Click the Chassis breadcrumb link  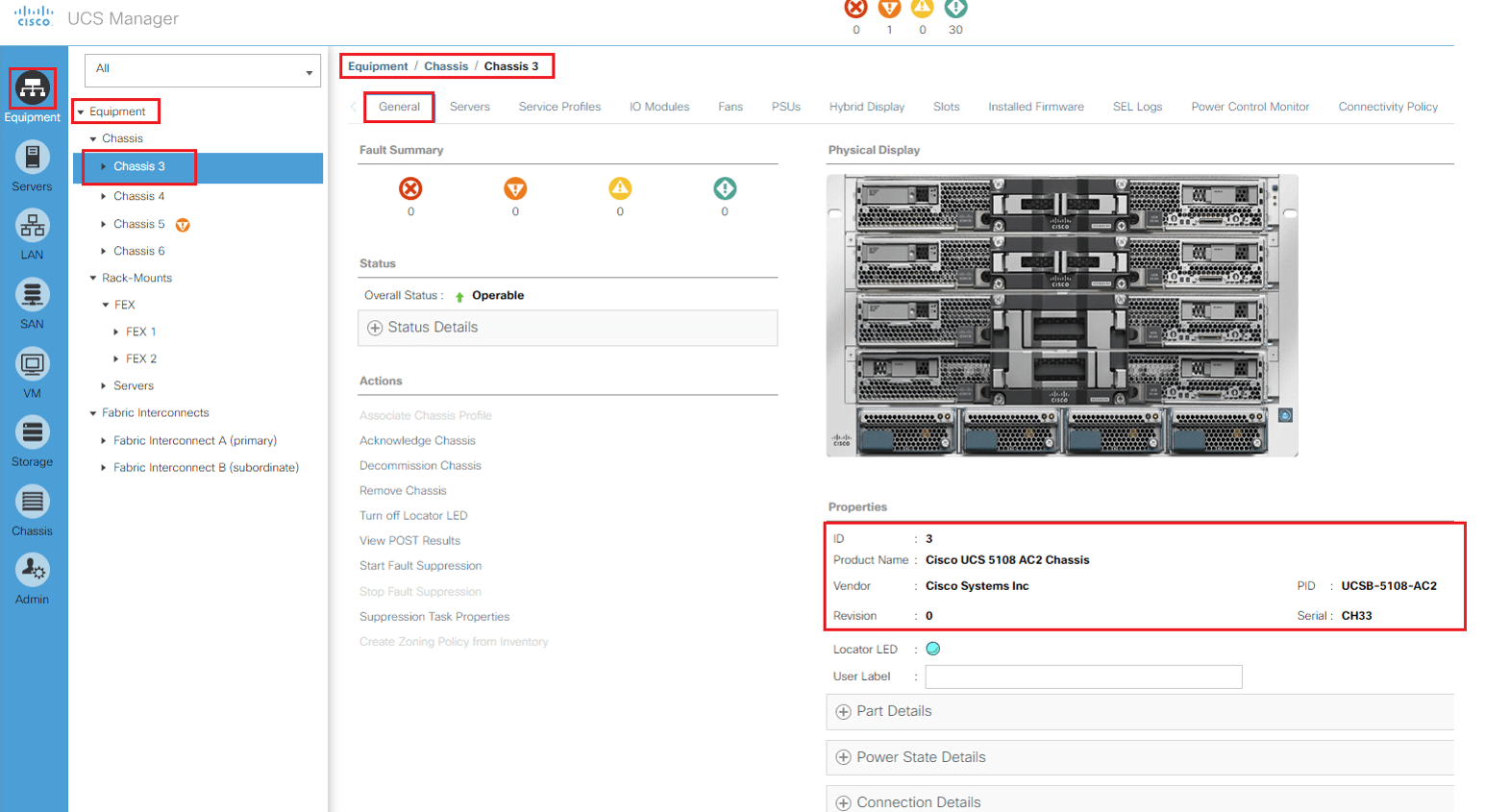(446, 66)
